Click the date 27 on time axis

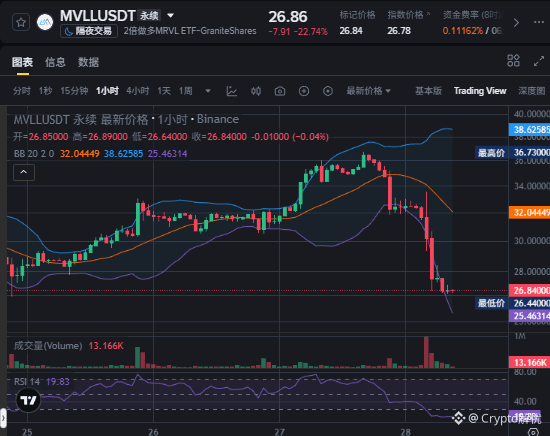[x=280, y=432]
